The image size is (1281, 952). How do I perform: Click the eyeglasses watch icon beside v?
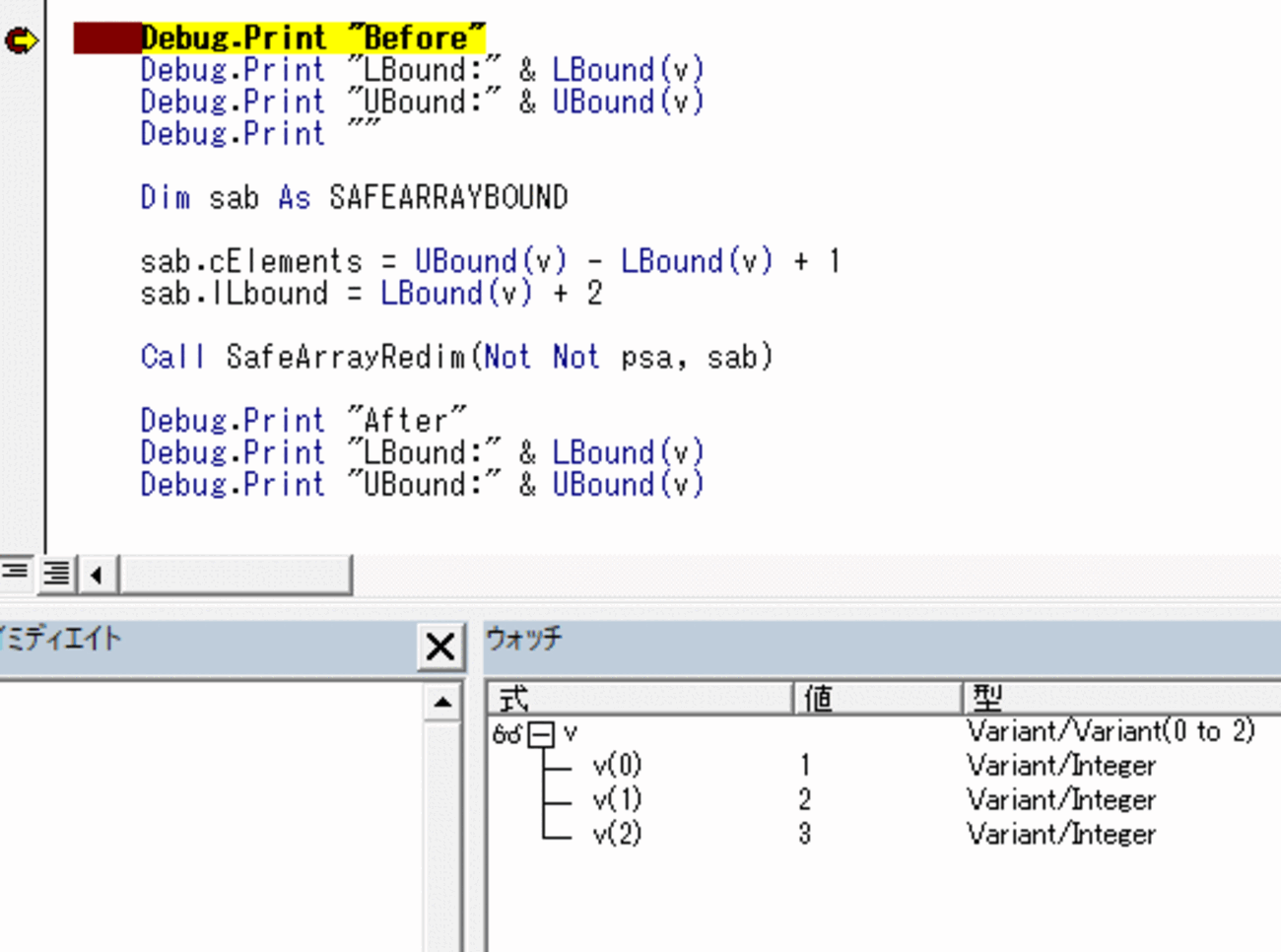coord(506,734)
